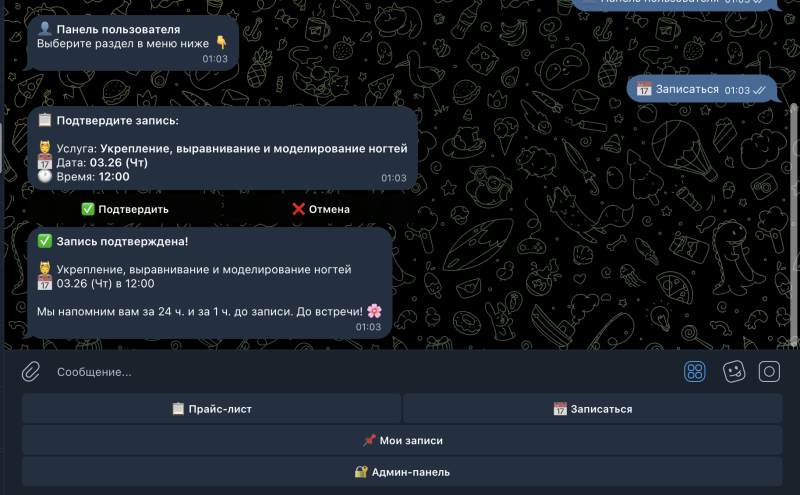Click the Отмена inline button
800x495 pixels.
320,209
